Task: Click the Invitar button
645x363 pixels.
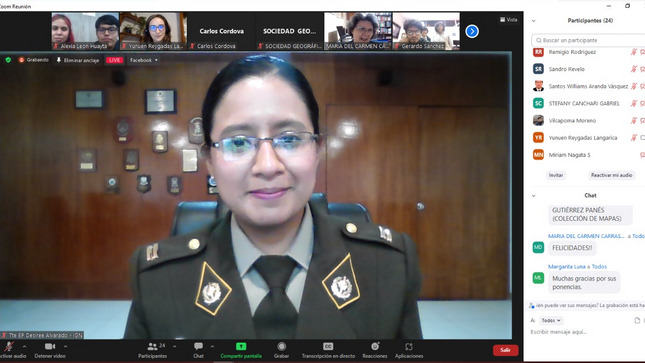Action: (x=556, y=175)
